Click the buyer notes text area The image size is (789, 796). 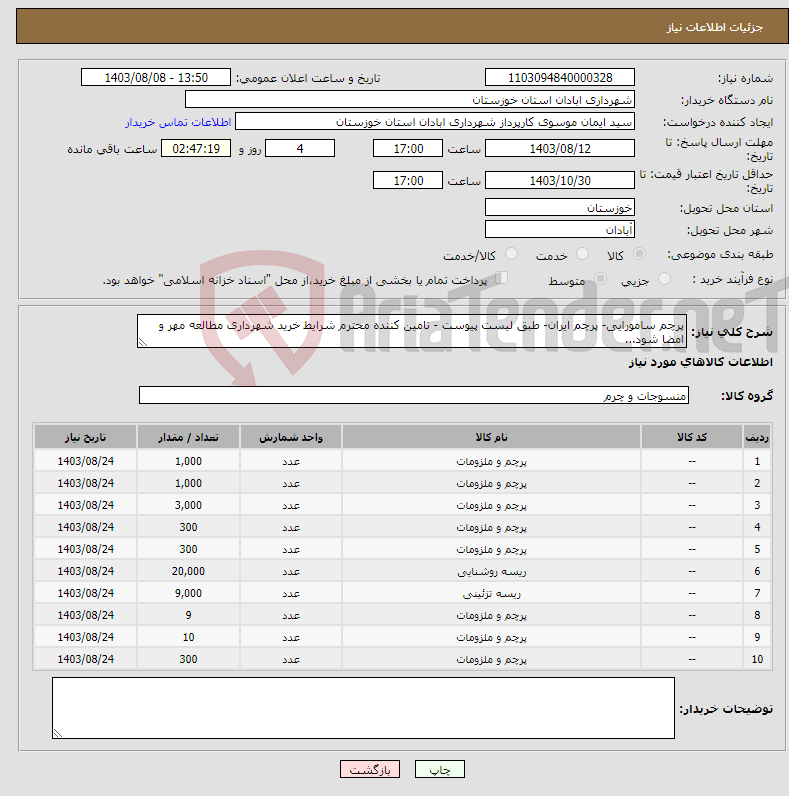(x=363, y=708)
